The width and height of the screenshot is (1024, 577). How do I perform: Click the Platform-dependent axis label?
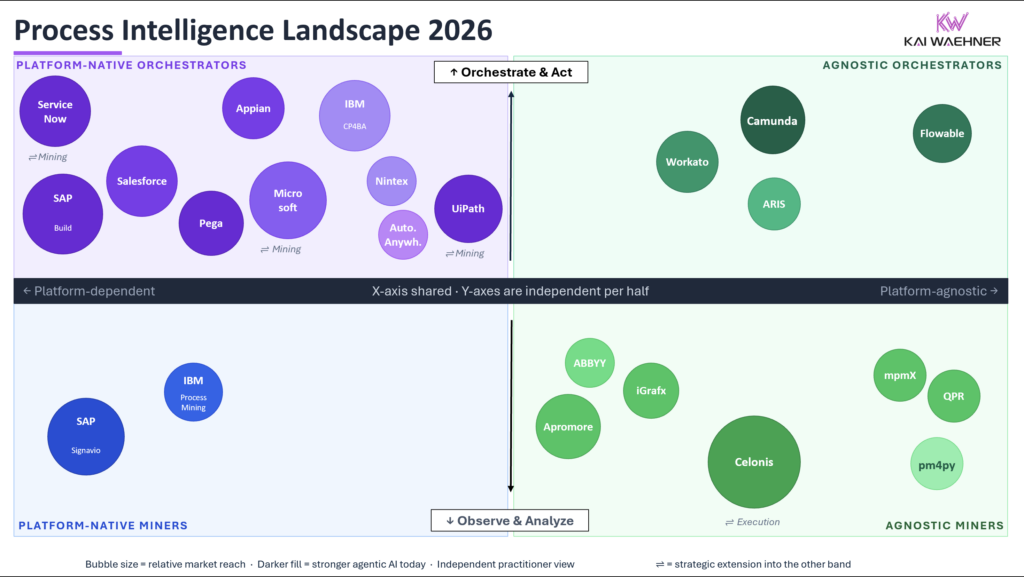pos(89,291)
